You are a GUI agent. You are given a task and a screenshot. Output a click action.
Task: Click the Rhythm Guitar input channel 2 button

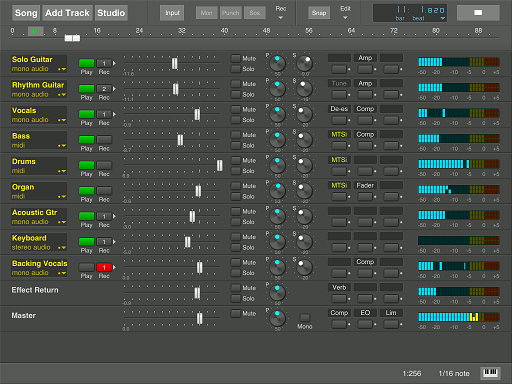click(104, 89)
